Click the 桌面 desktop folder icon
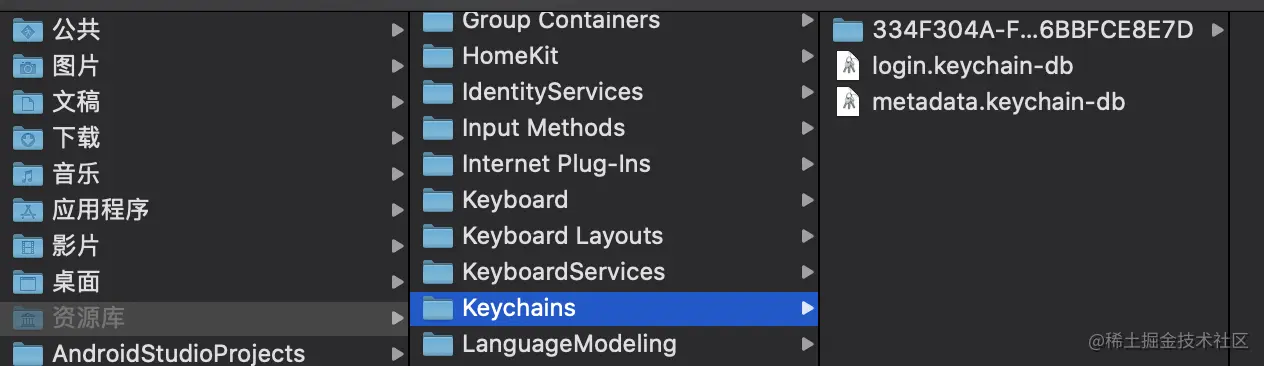The image size is (1264, 366). (27, 282)
